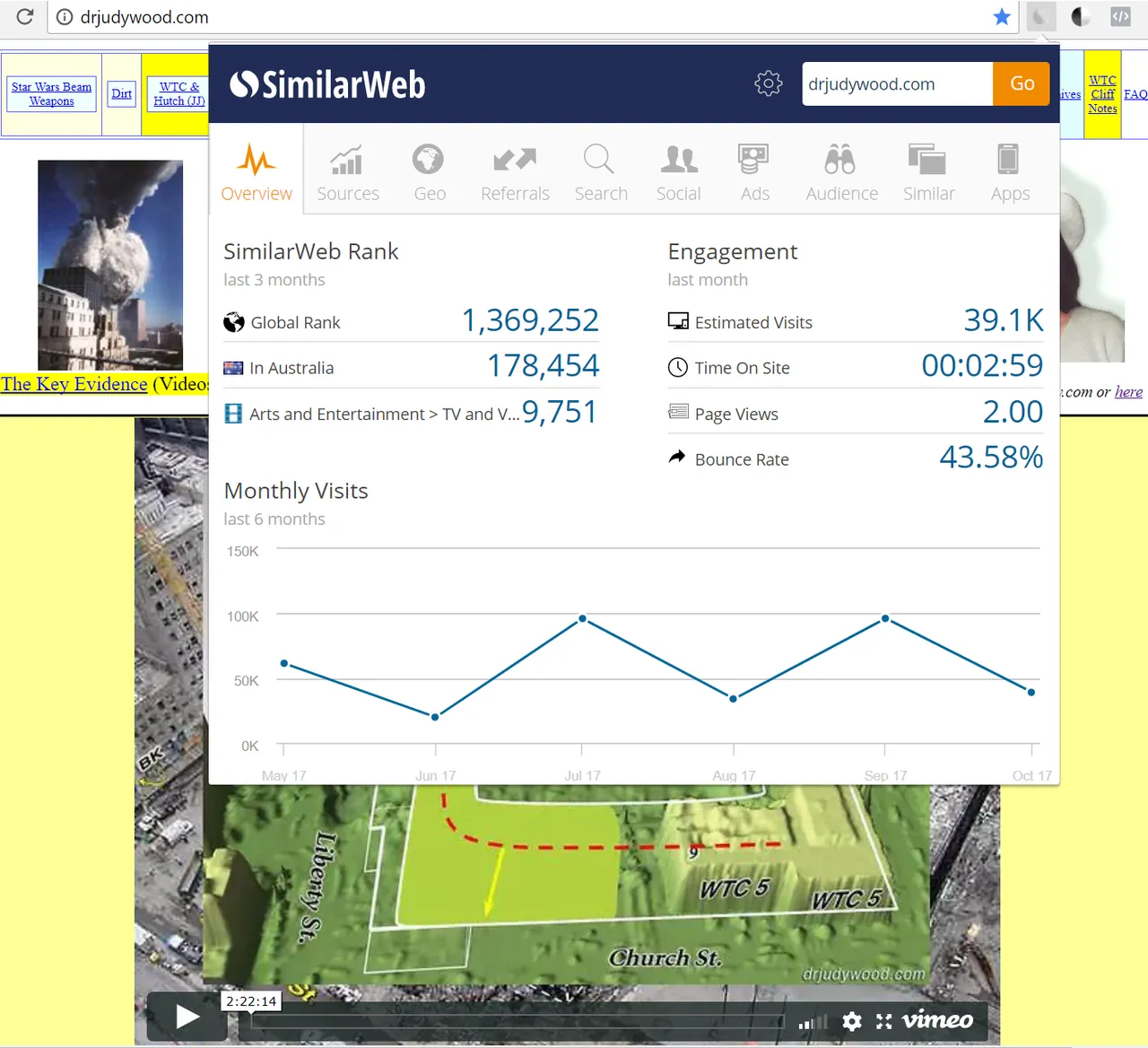
Task: Switch to the Apps tab
Action: 1010,170
